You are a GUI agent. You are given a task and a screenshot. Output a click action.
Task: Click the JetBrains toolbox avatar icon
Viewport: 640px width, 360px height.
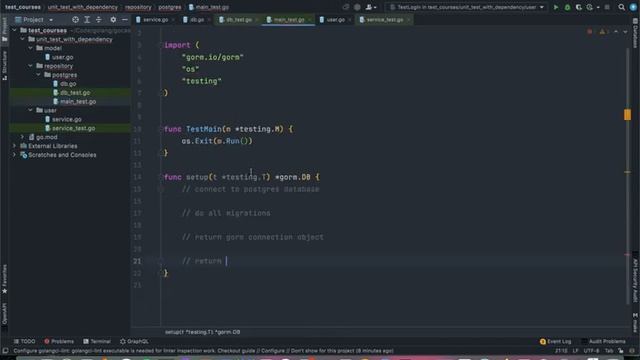[x=633, y=7]
